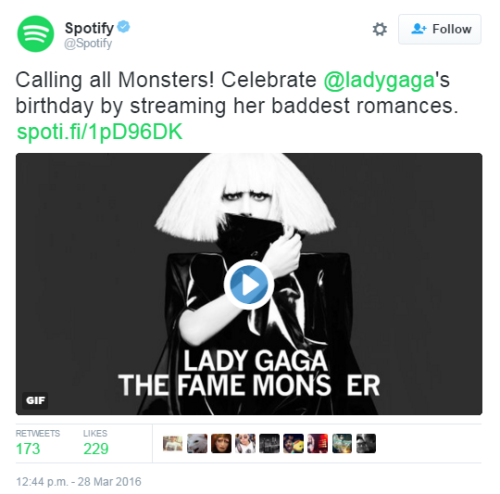Open the spoti.fi/1pD96DK link
Screen dimensions: 500x494
[100, 132]
